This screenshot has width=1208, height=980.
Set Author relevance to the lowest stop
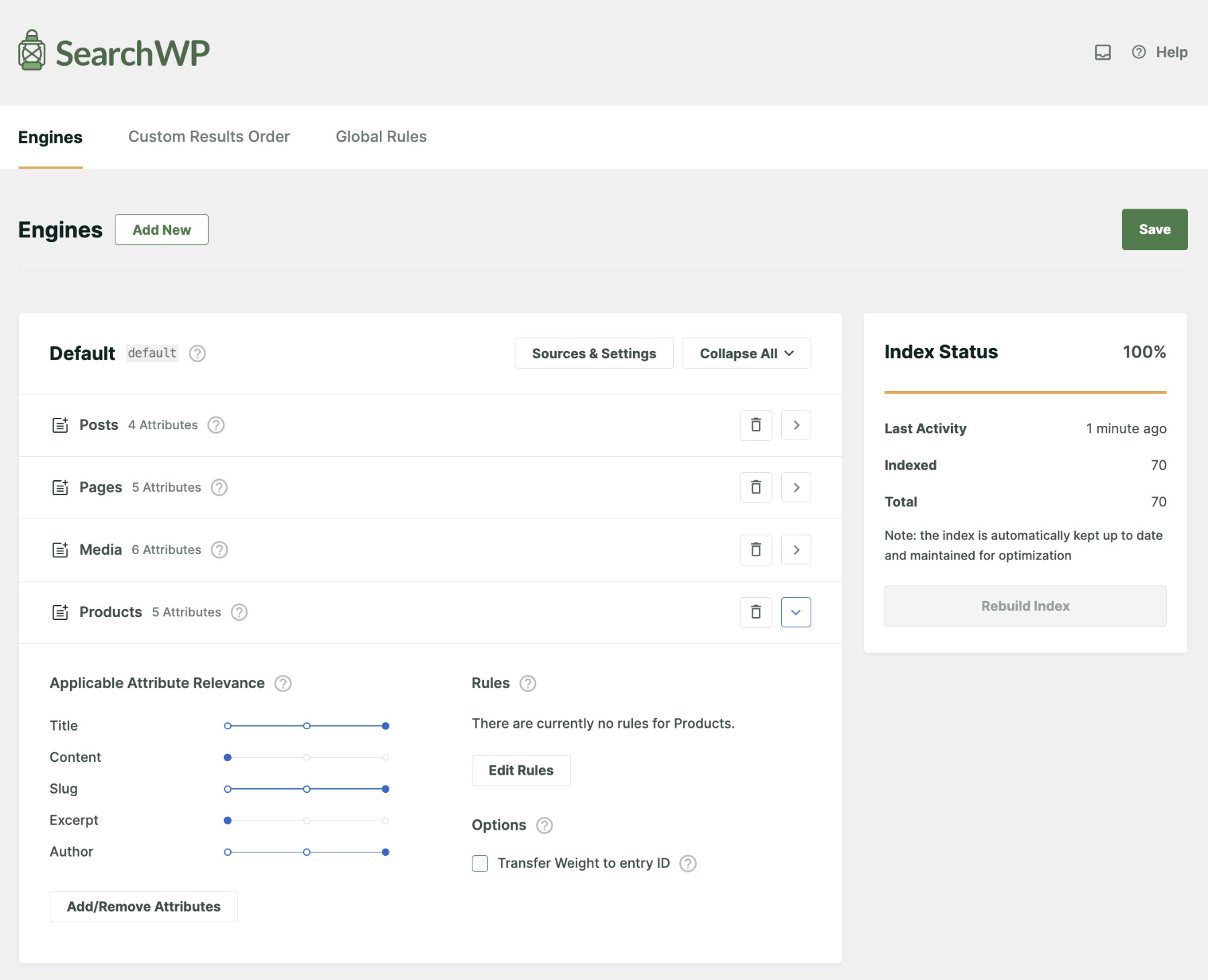click(x=228, y=852)
